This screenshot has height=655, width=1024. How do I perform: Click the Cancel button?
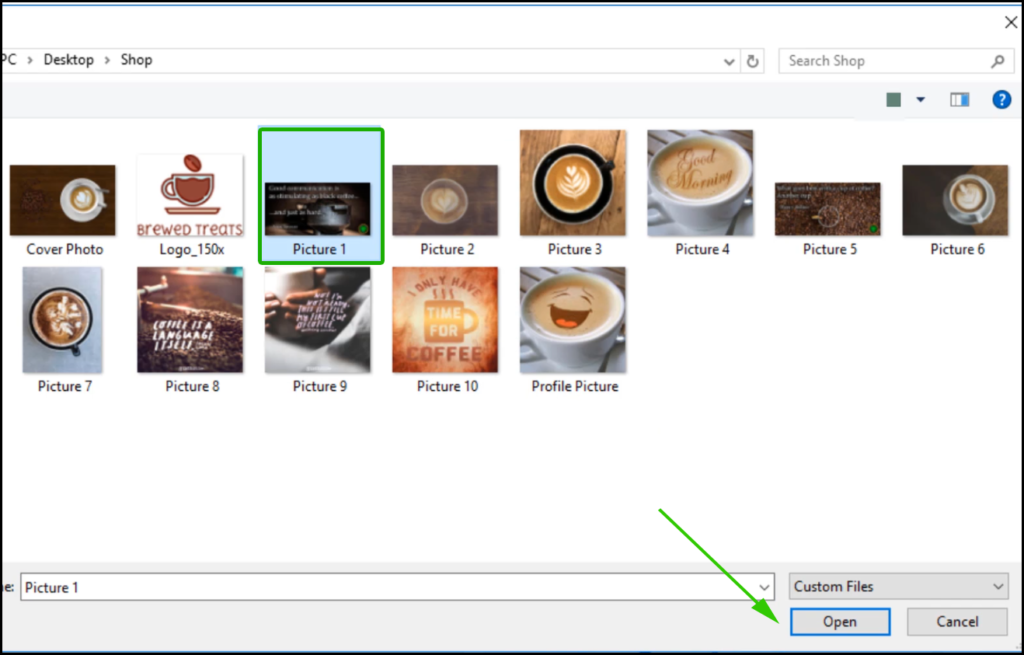click(957, 622)
